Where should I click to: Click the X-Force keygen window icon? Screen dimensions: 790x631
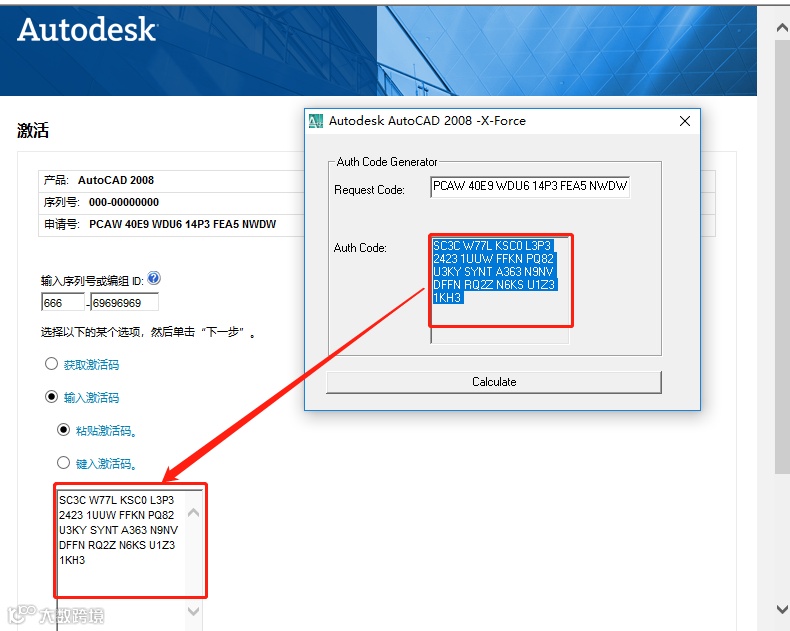(x=316, y=121)
